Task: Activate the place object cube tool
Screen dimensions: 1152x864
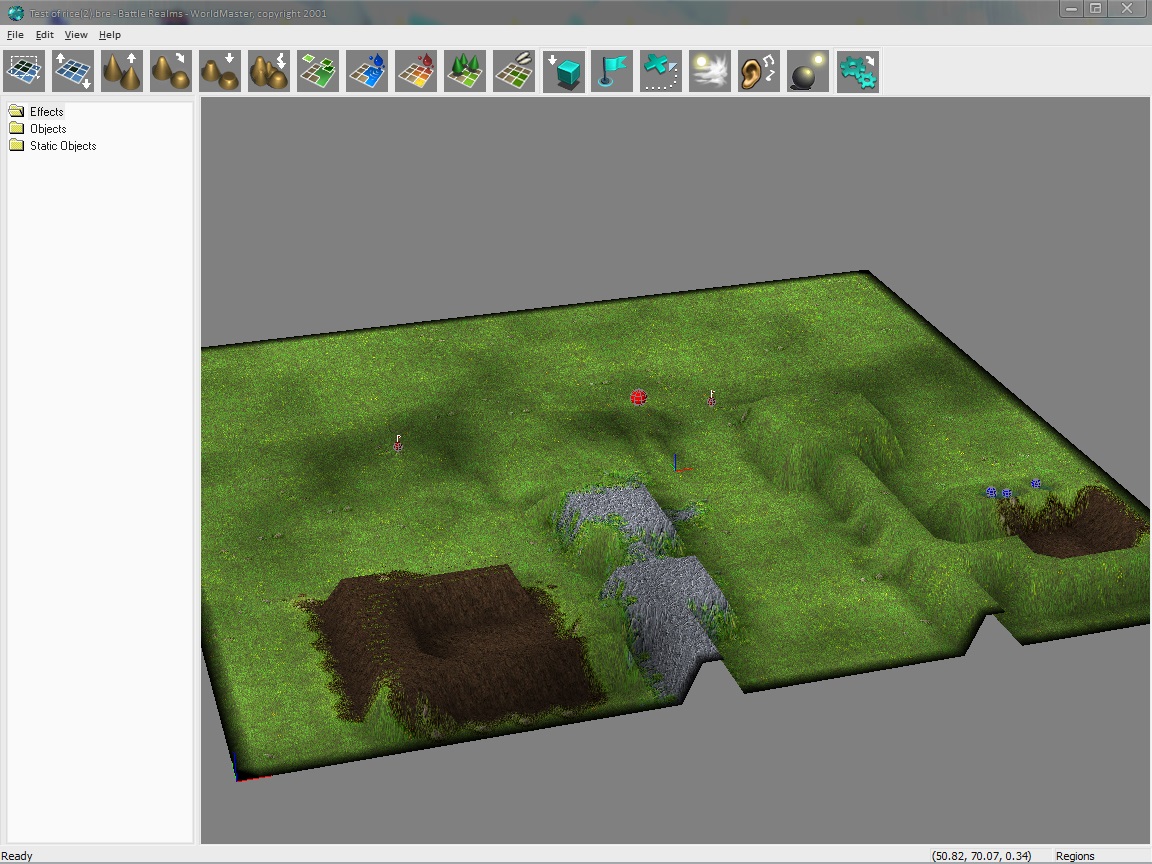Action: (564, 71)
